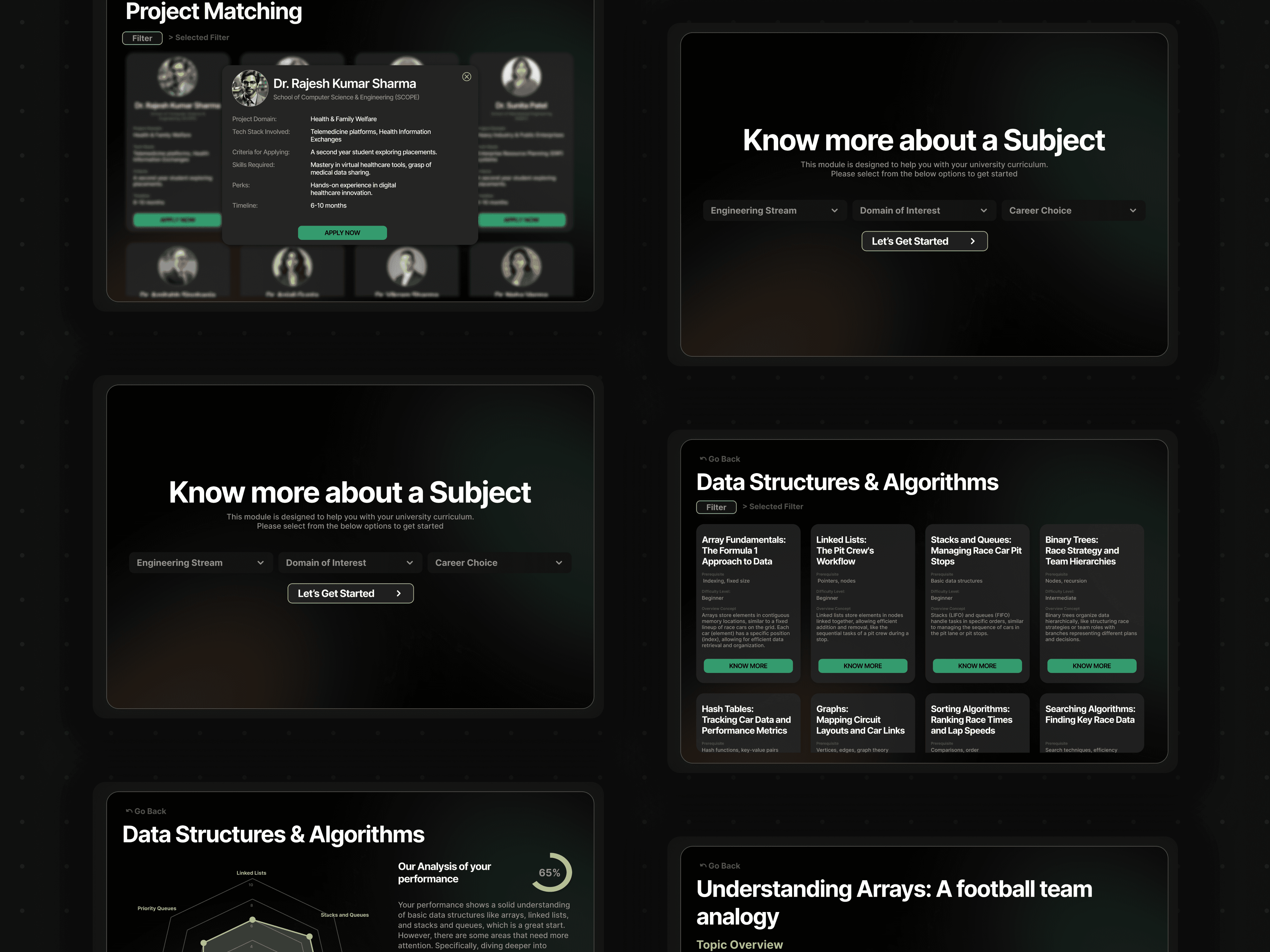Click Let's Get Started in upper right panel
This screenshot has width=1270, height=952.
click(x=924, y=241)
